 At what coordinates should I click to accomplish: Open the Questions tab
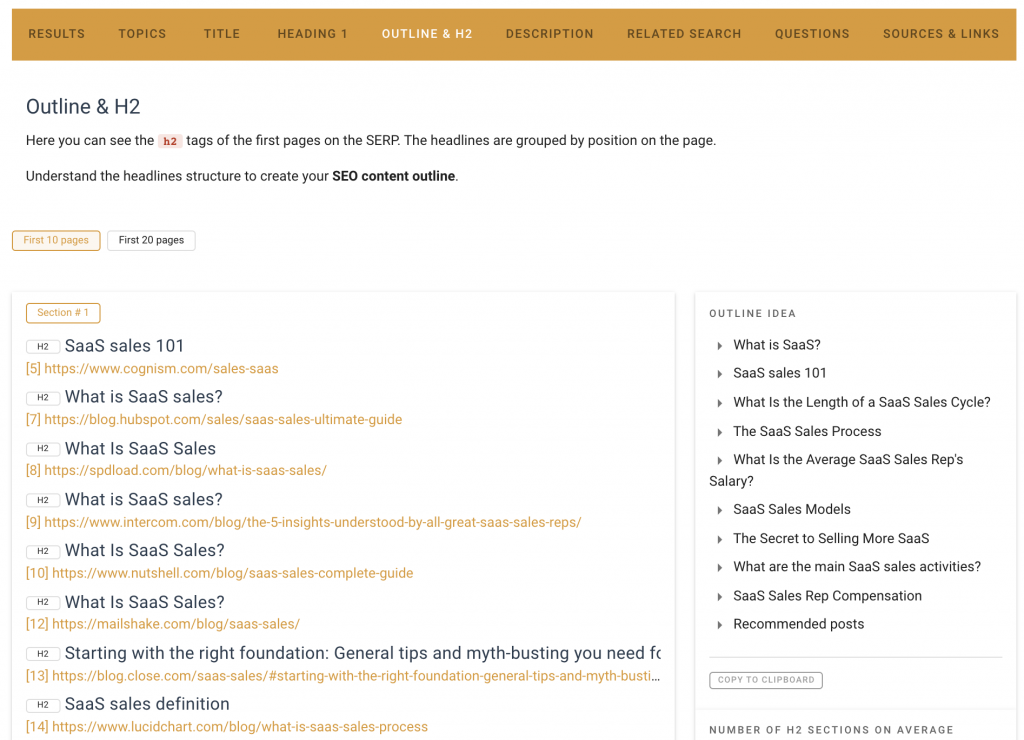[812, 34]
